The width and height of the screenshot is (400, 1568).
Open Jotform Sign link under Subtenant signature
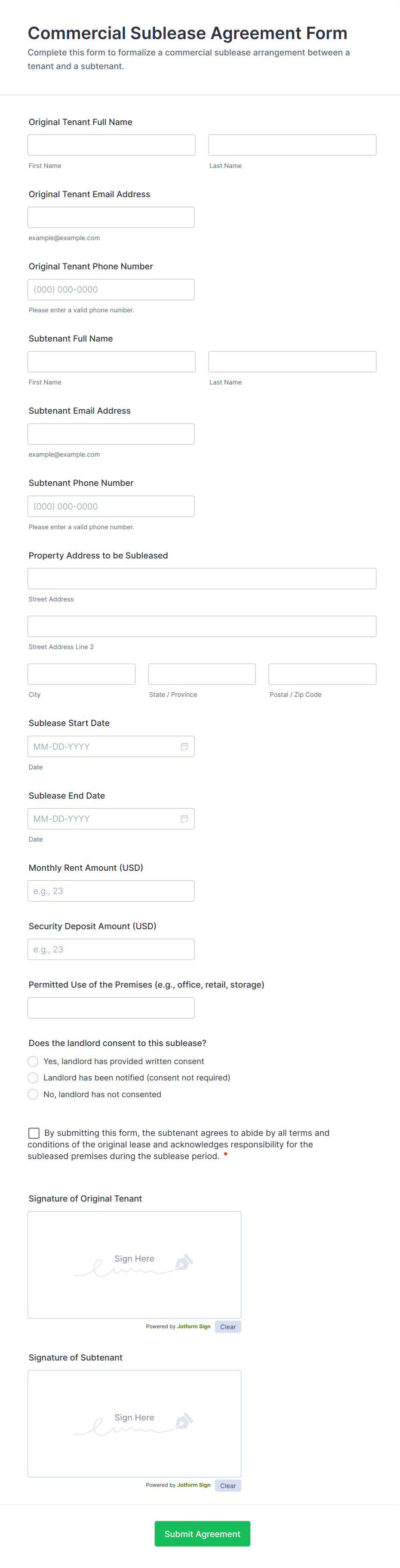[x=194, y=1485]
